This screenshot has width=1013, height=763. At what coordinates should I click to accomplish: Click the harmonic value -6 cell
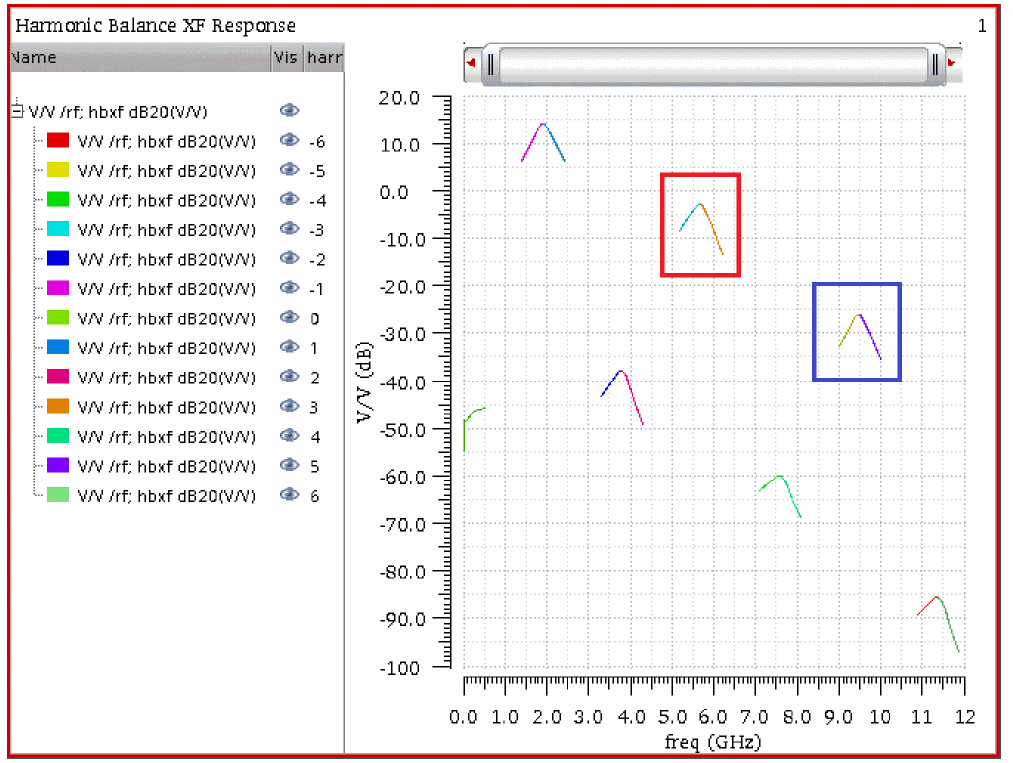[317, 141]
